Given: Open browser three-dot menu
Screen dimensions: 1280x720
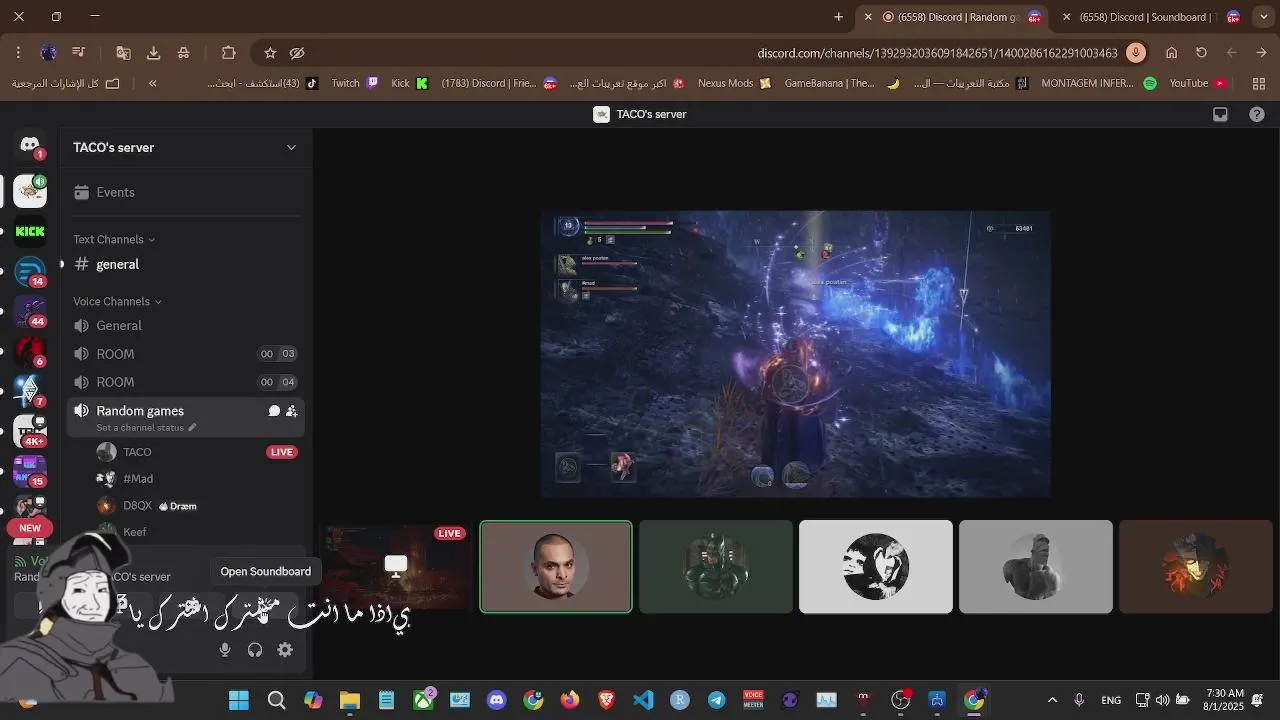Looking at the screenshot, I should [x=18, y=53].
